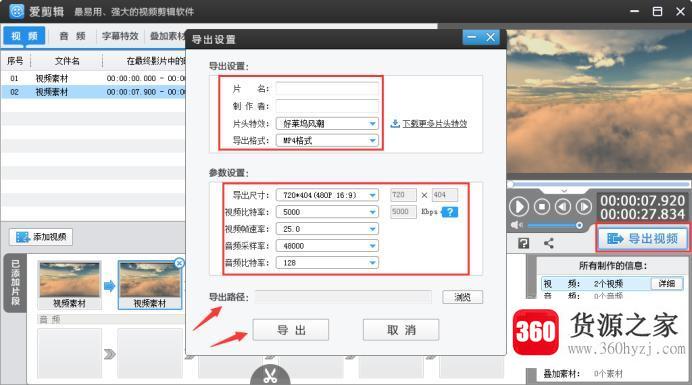Screen dimensions: 692x385
Task: Click the 浏览 browse button
Action: [x=463, y=297]
